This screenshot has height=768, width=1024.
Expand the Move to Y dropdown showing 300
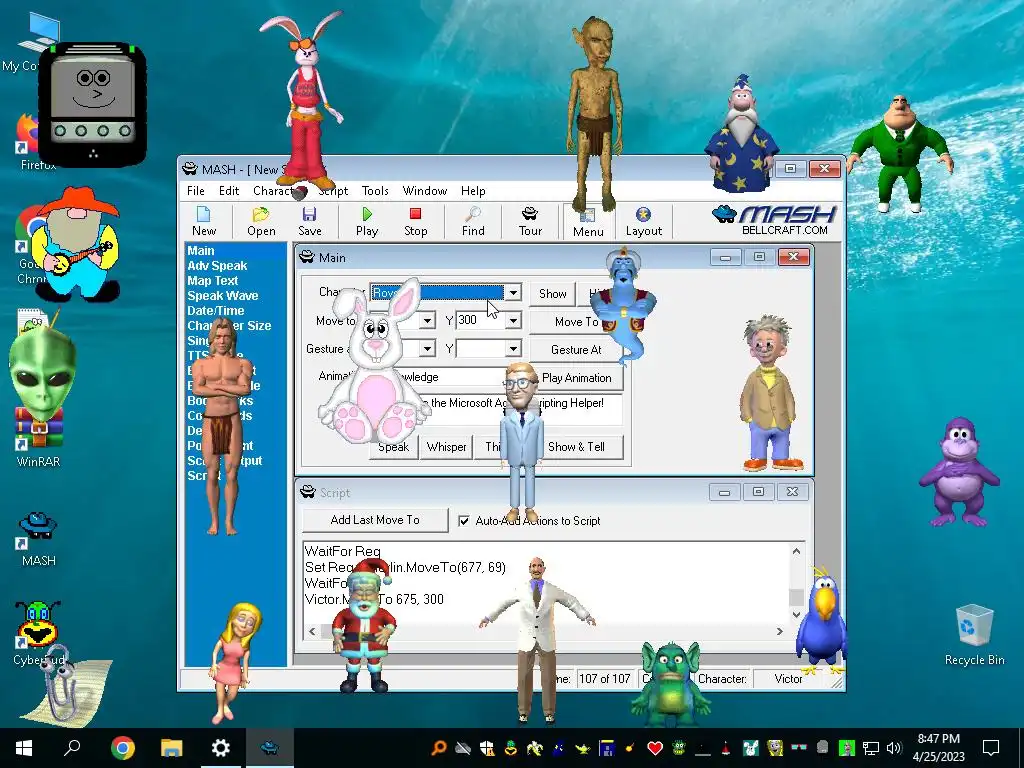(513, 320)
